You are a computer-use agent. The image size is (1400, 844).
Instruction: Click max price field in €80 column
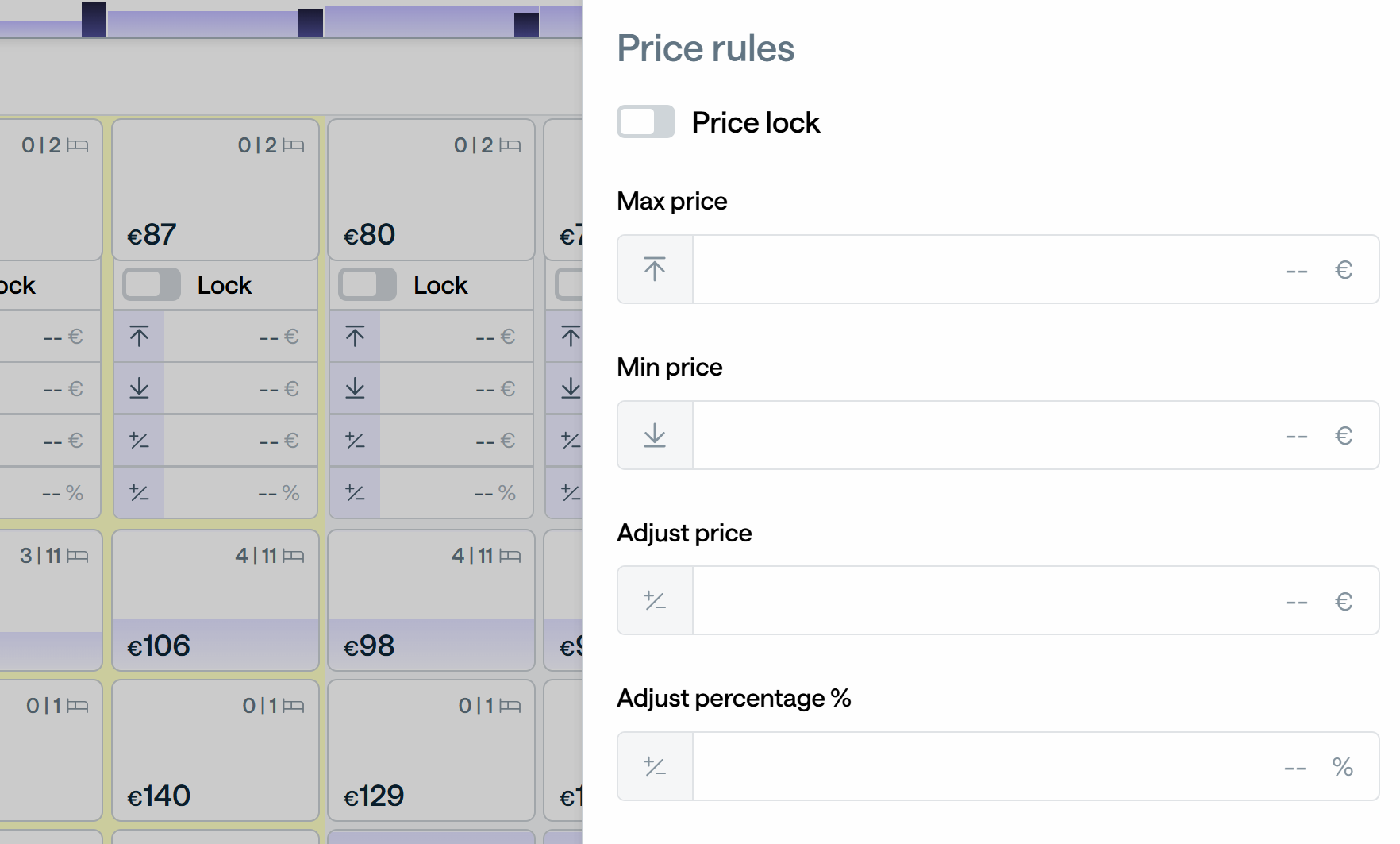point(456,337)
